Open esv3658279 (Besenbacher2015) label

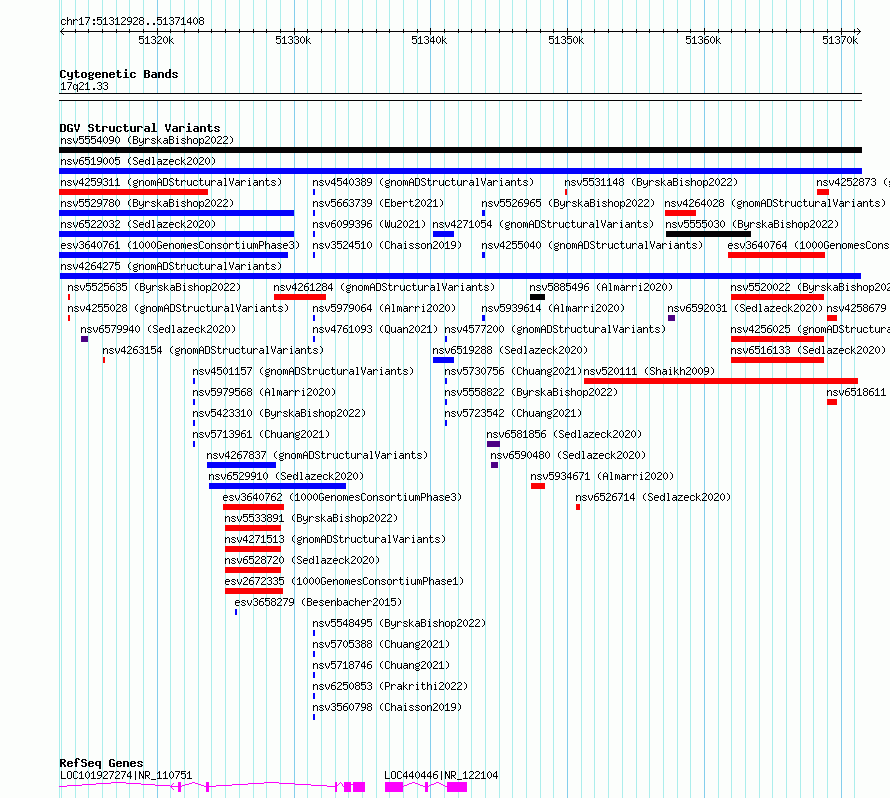[318, 602]
